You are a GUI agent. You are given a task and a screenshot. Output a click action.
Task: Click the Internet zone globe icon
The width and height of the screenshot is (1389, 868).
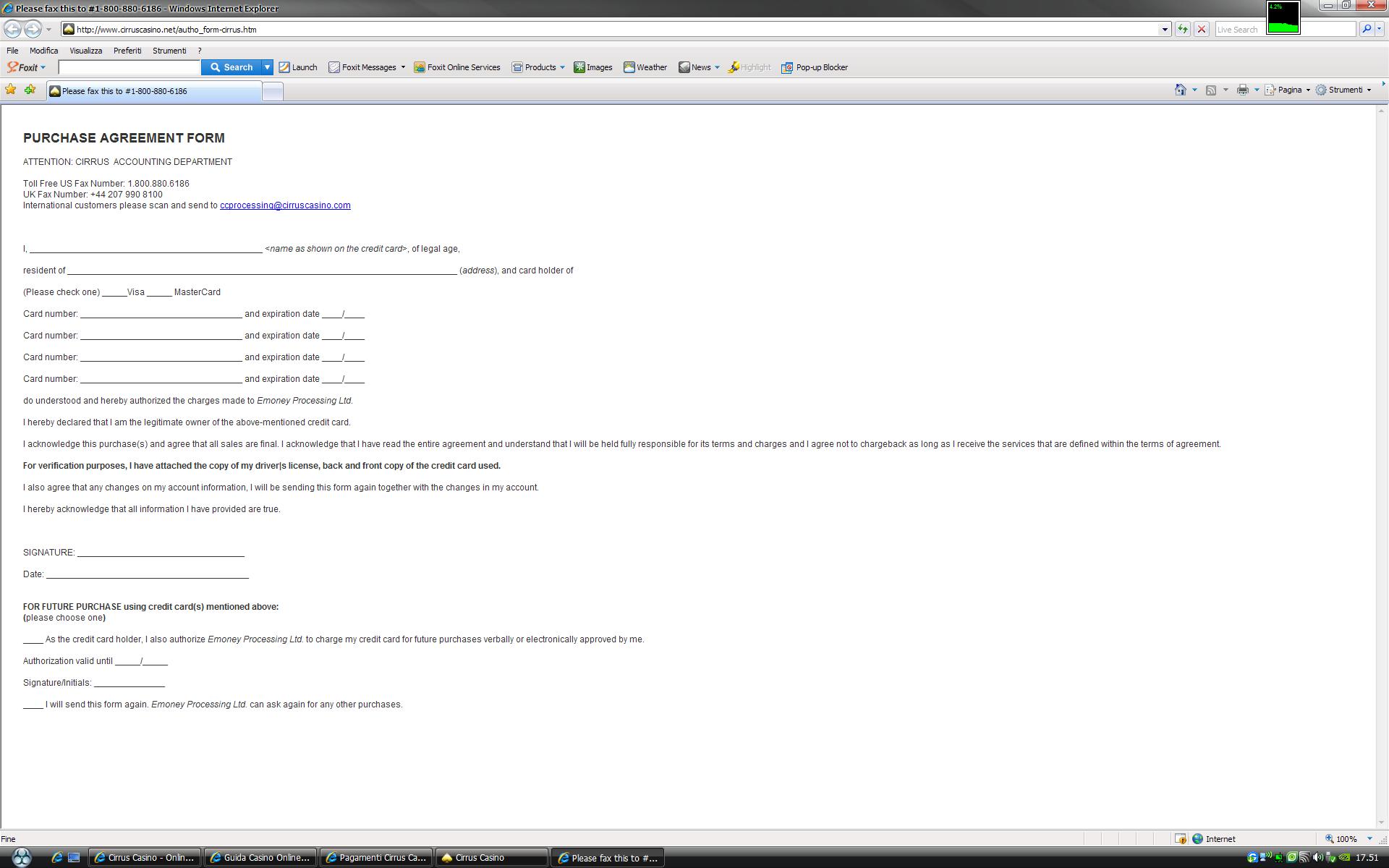tap(1198, 839)
